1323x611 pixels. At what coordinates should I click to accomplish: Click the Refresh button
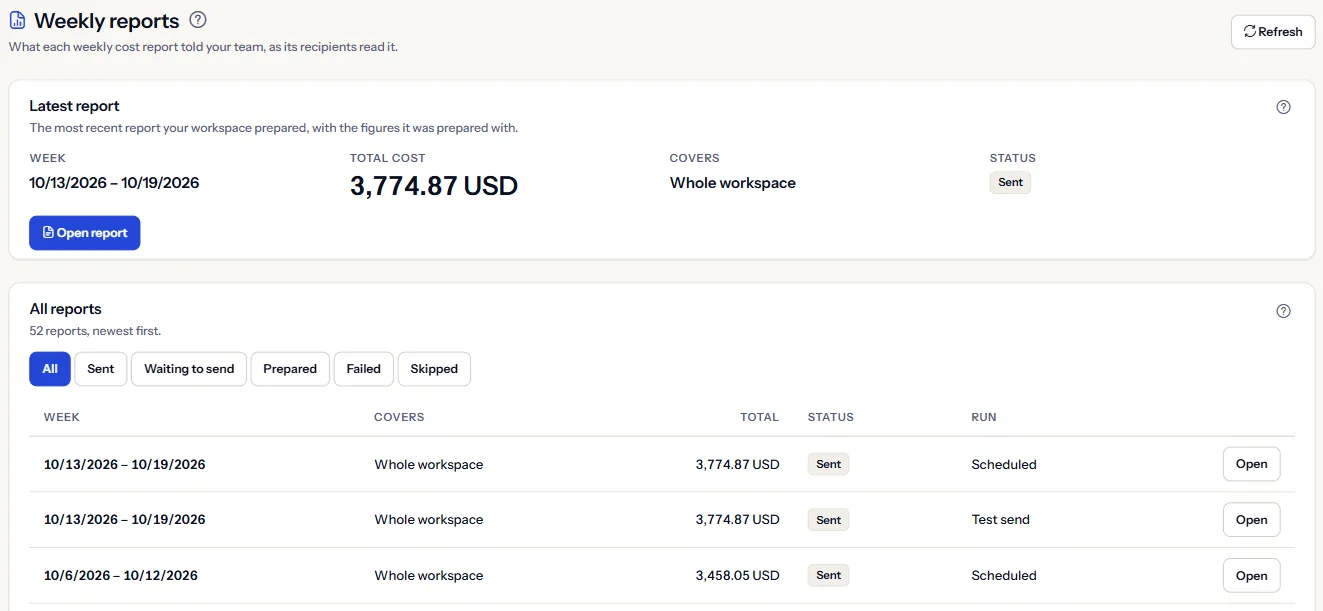coord(1273,32)
